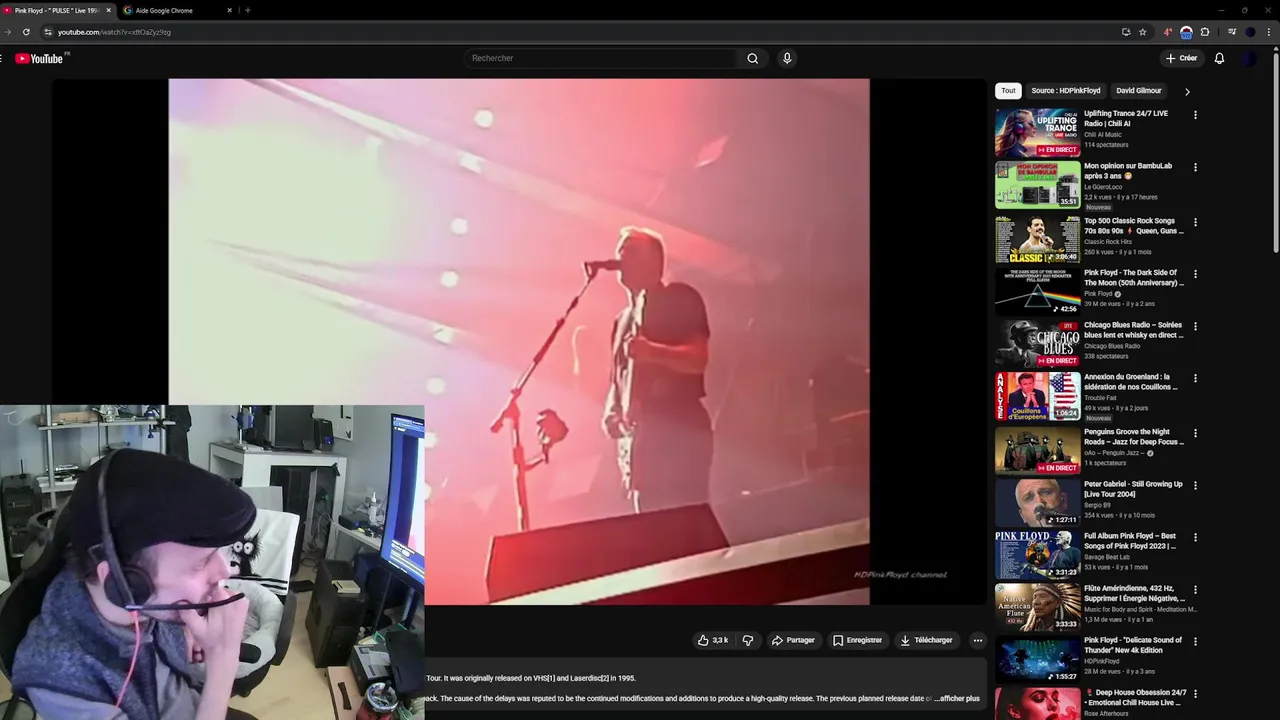The height and width of the screenshot is (720, 1280).
Task: Select the Tout filter chip
Action: pyautogui.click(x=1008, y=90)
